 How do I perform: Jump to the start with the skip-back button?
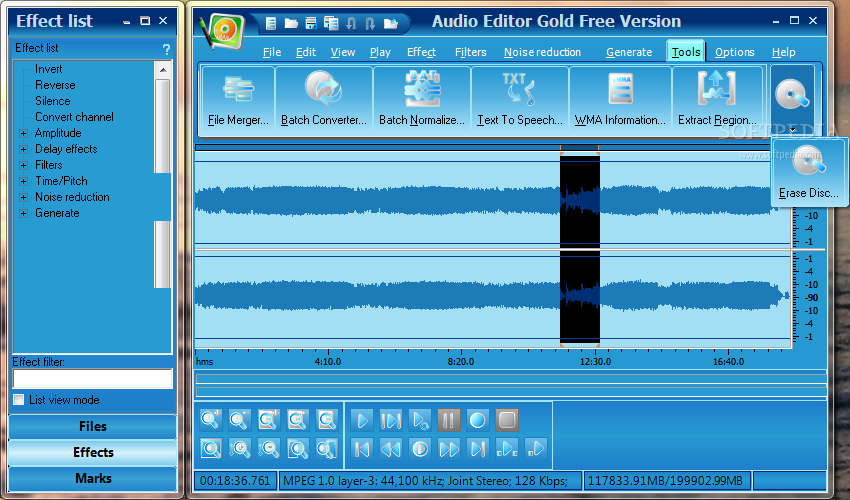pos(362,449)
